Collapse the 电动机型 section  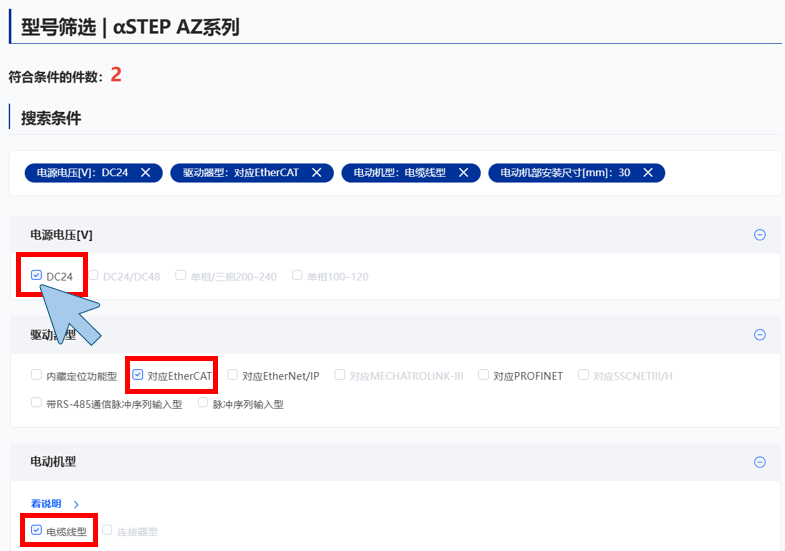click(759, 462)
